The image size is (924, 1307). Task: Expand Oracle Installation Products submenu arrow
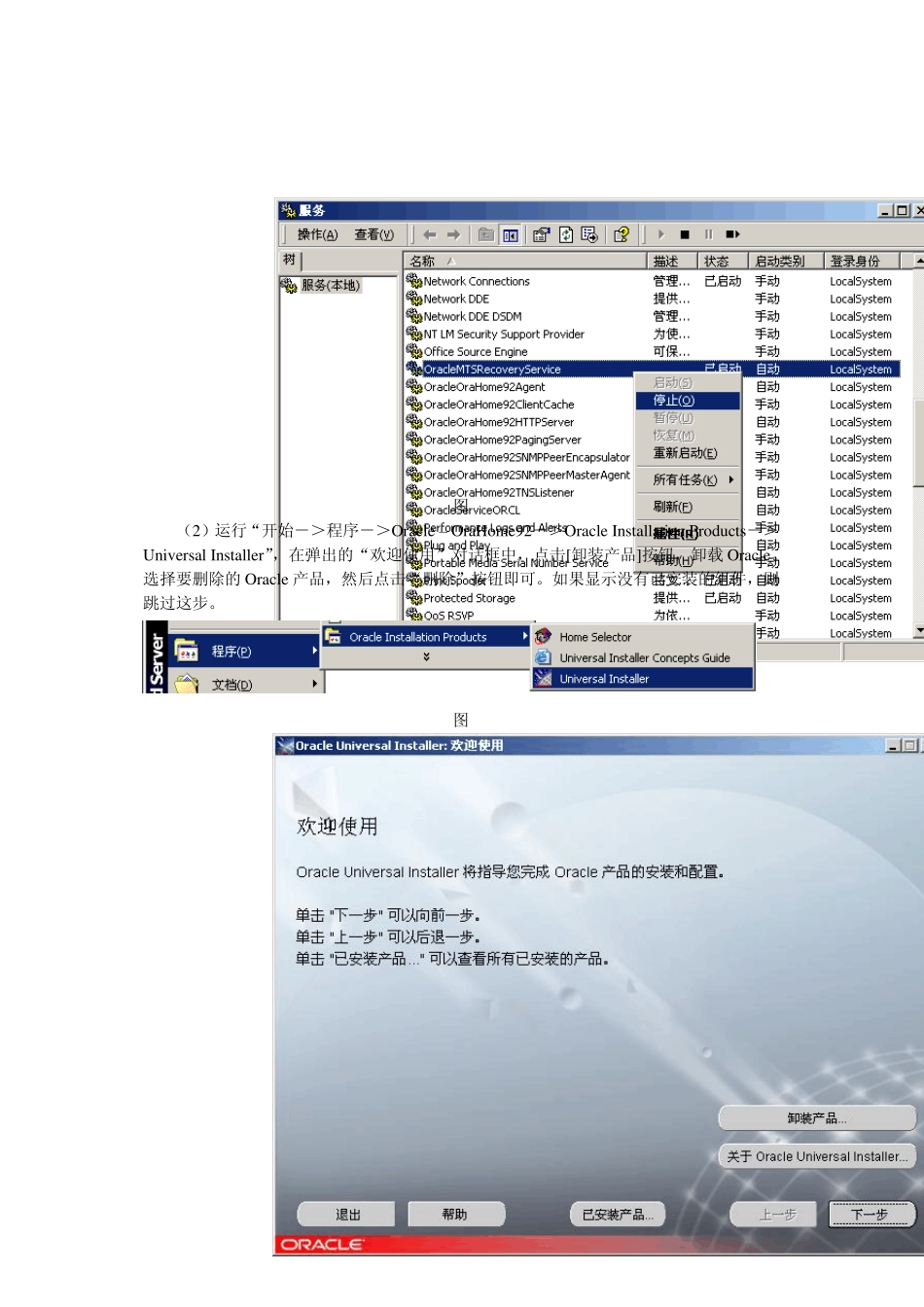click(525, 636)
